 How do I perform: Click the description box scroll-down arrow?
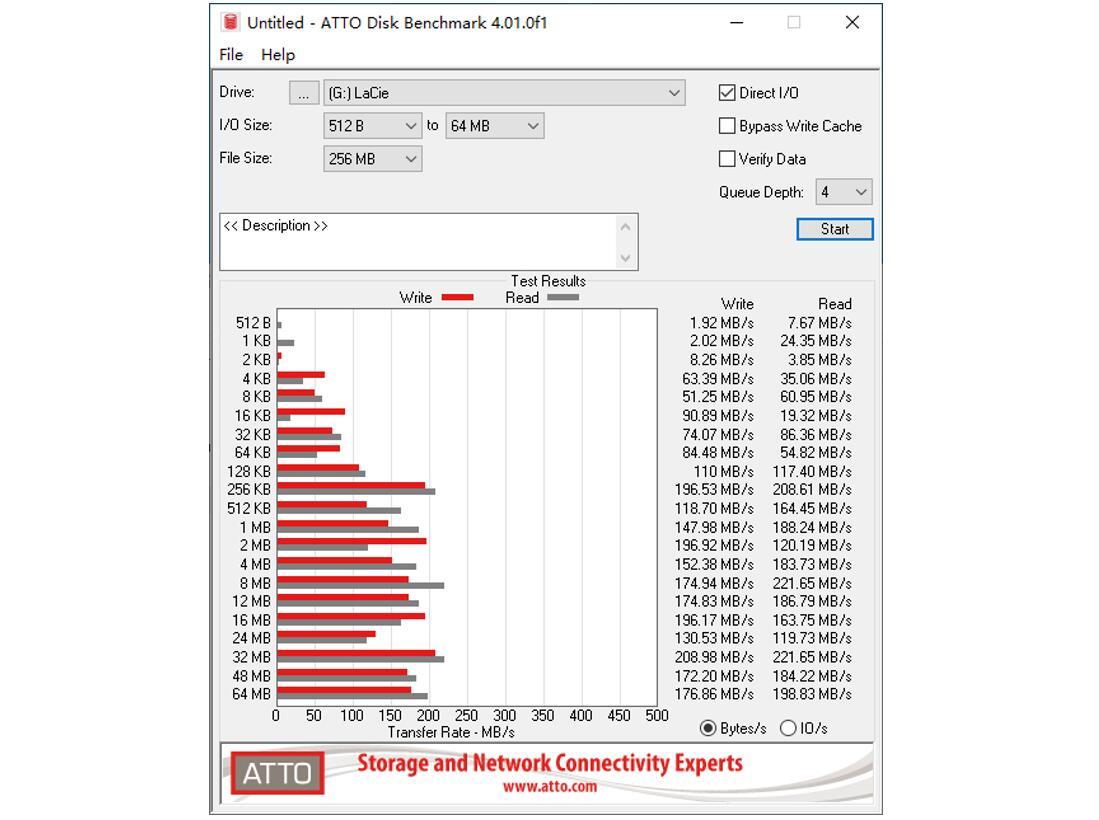(625, 258)
